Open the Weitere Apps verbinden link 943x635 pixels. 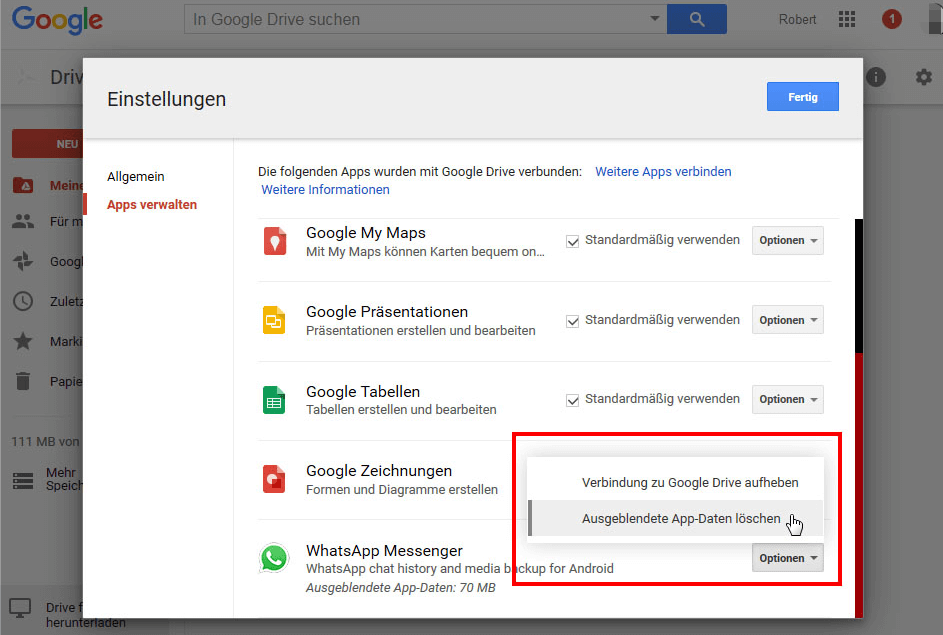point(663,172)
